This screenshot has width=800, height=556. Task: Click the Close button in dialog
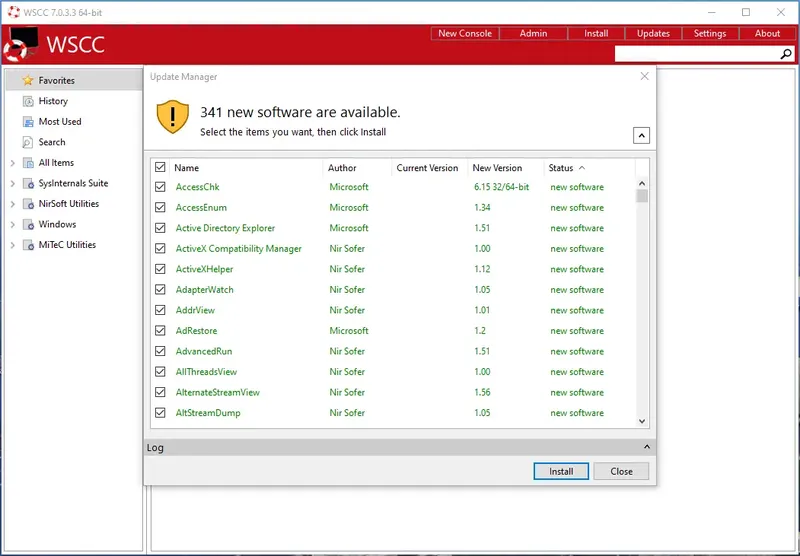tap(621, 471)
